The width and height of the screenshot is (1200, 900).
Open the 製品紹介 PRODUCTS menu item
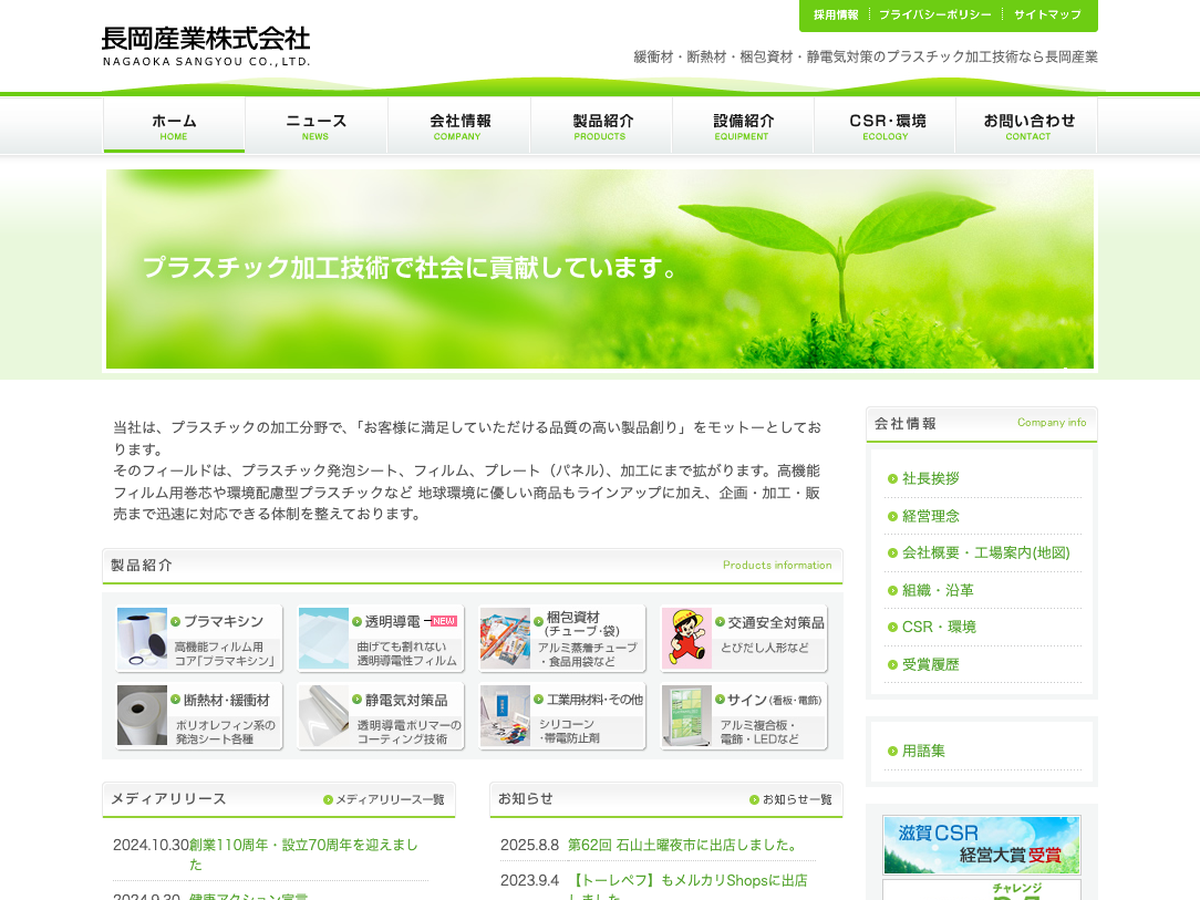point(601,126)
